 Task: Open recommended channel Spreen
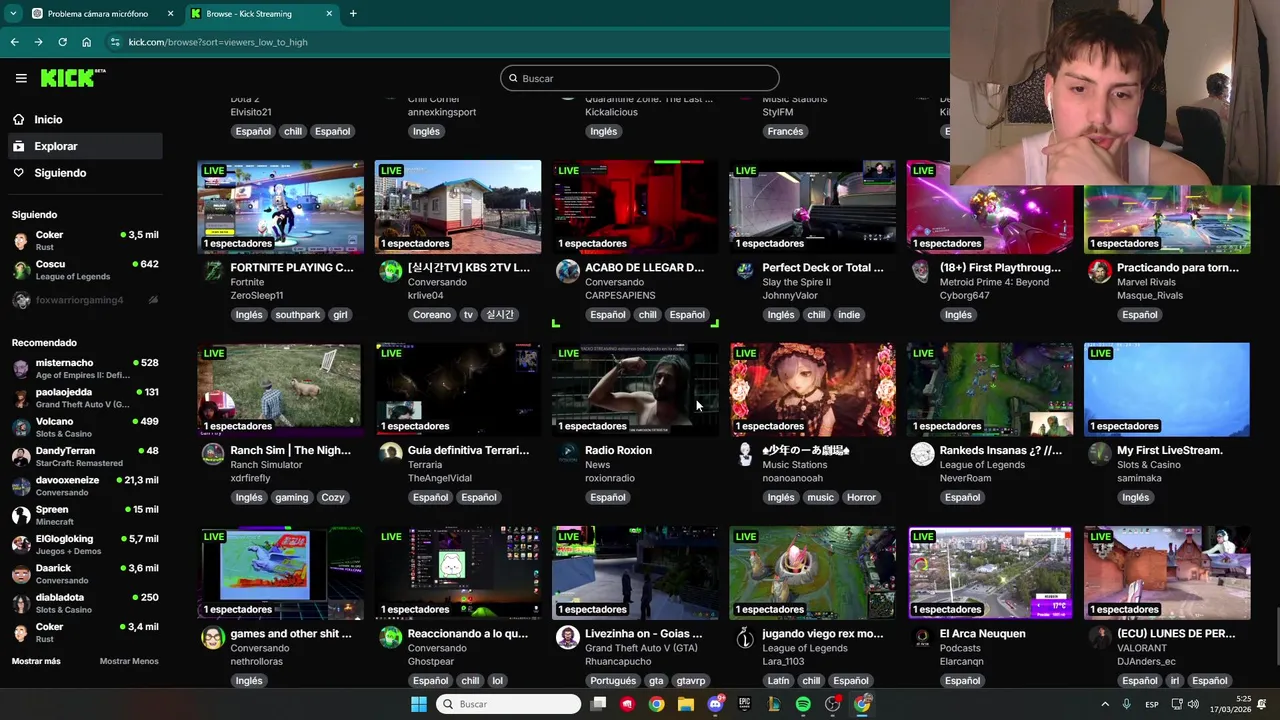pos(84,515)
